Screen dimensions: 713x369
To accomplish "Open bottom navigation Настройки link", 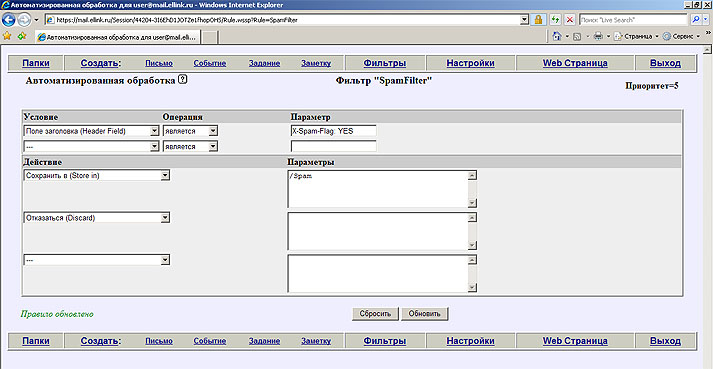I will pos(470,341).
